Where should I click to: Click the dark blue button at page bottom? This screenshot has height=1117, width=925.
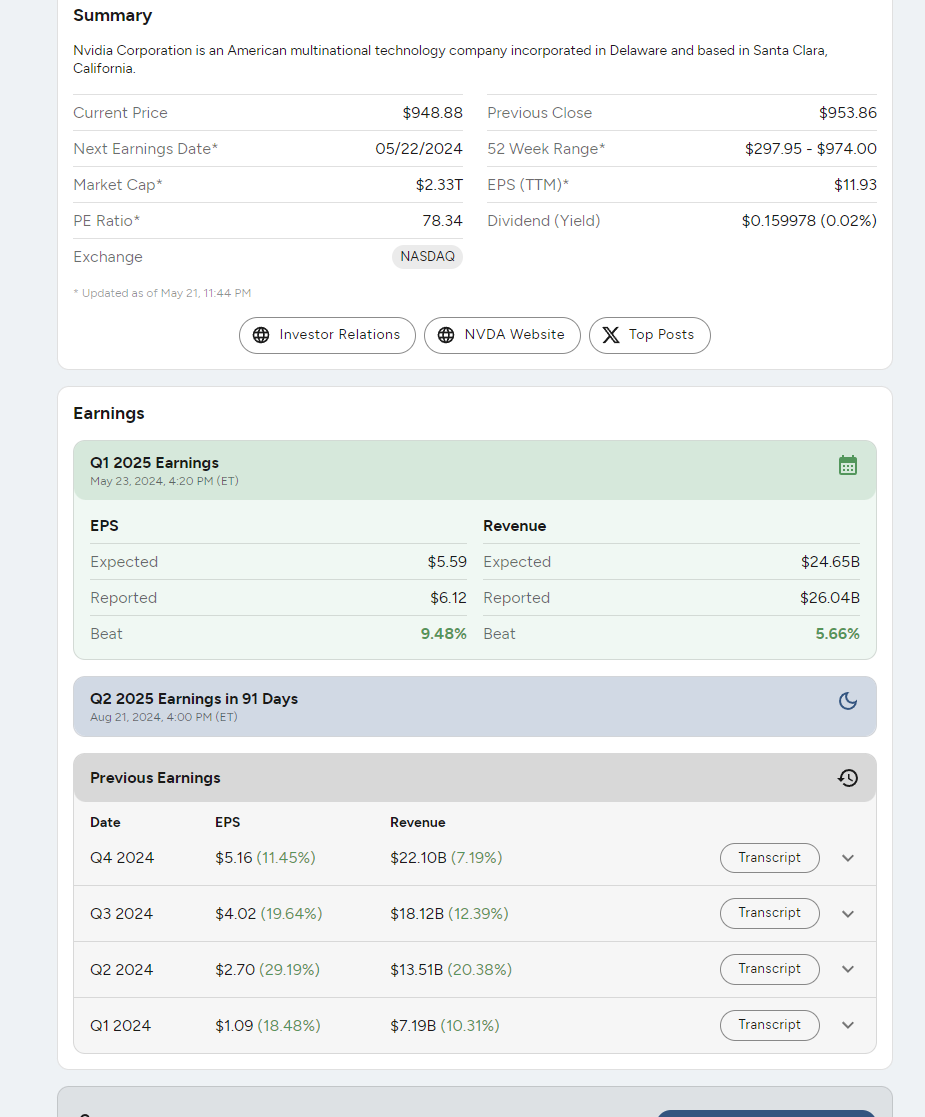click(x=766, y=1113)
